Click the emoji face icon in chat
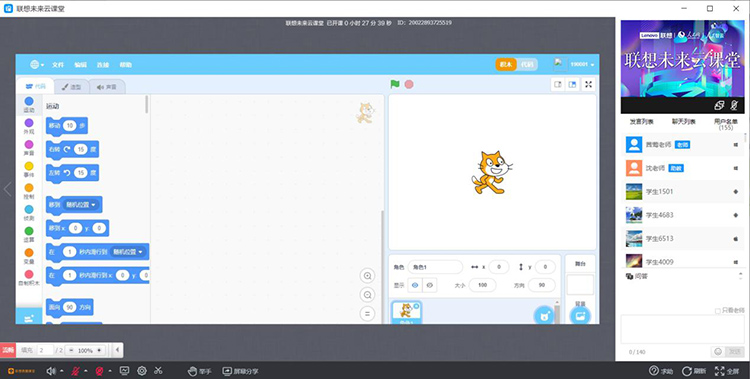Viewport: 750px width, 379px height. [717, 352]
